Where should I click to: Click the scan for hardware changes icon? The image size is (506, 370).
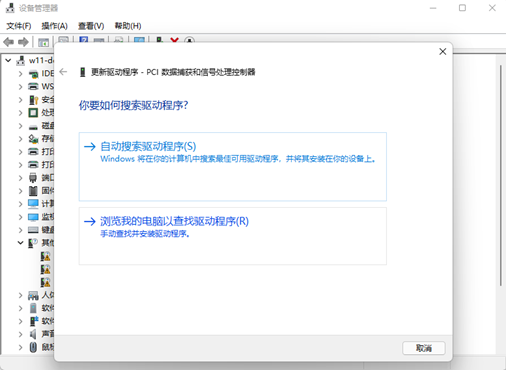(x=139, y=40)
